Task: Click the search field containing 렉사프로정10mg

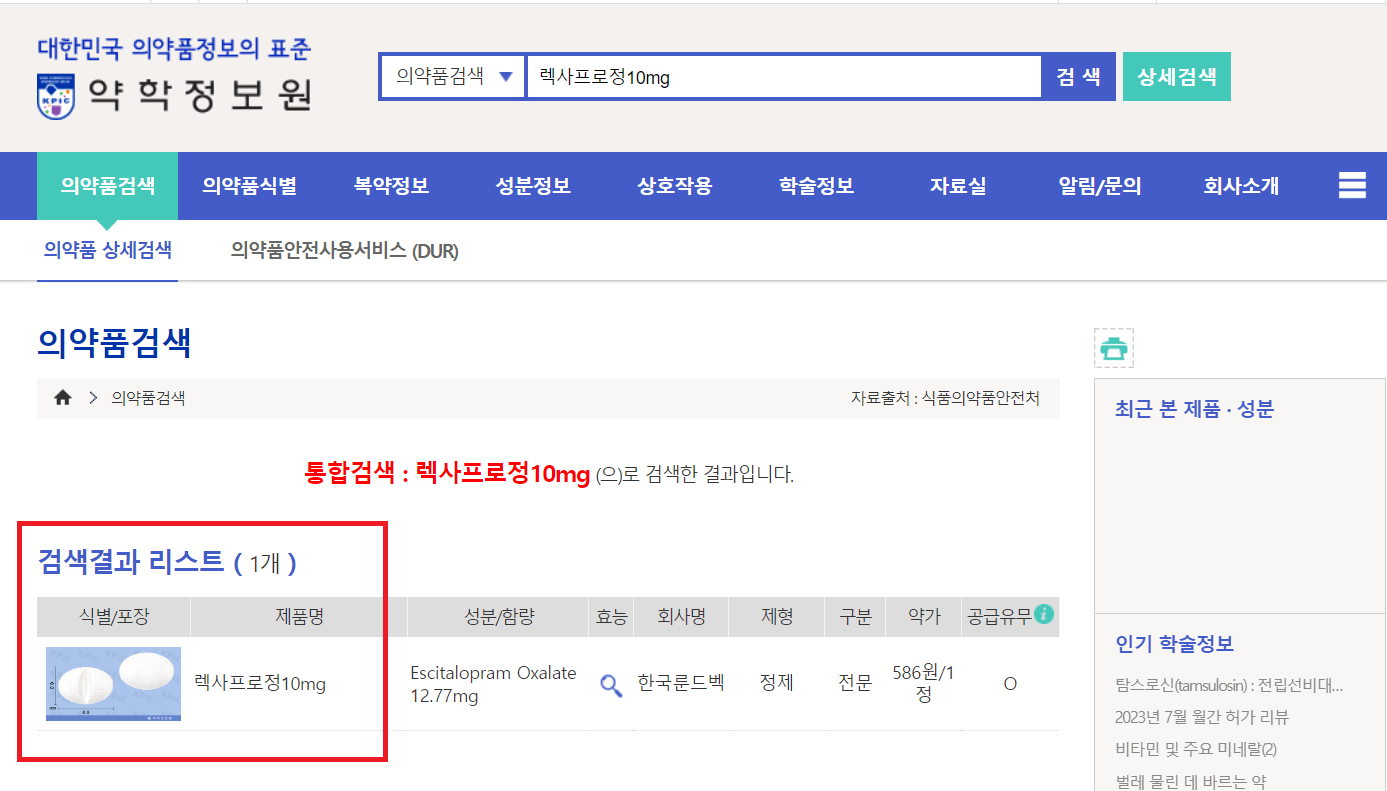Action: (x=785, y=77)
